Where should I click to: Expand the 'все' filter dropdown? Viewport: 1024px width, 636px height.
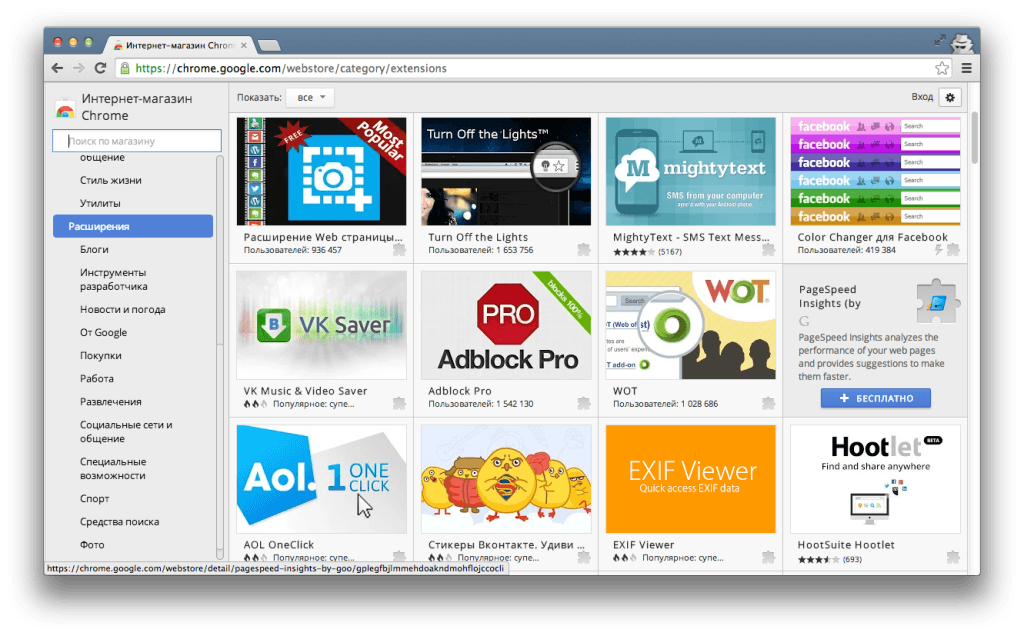point(310,97)
